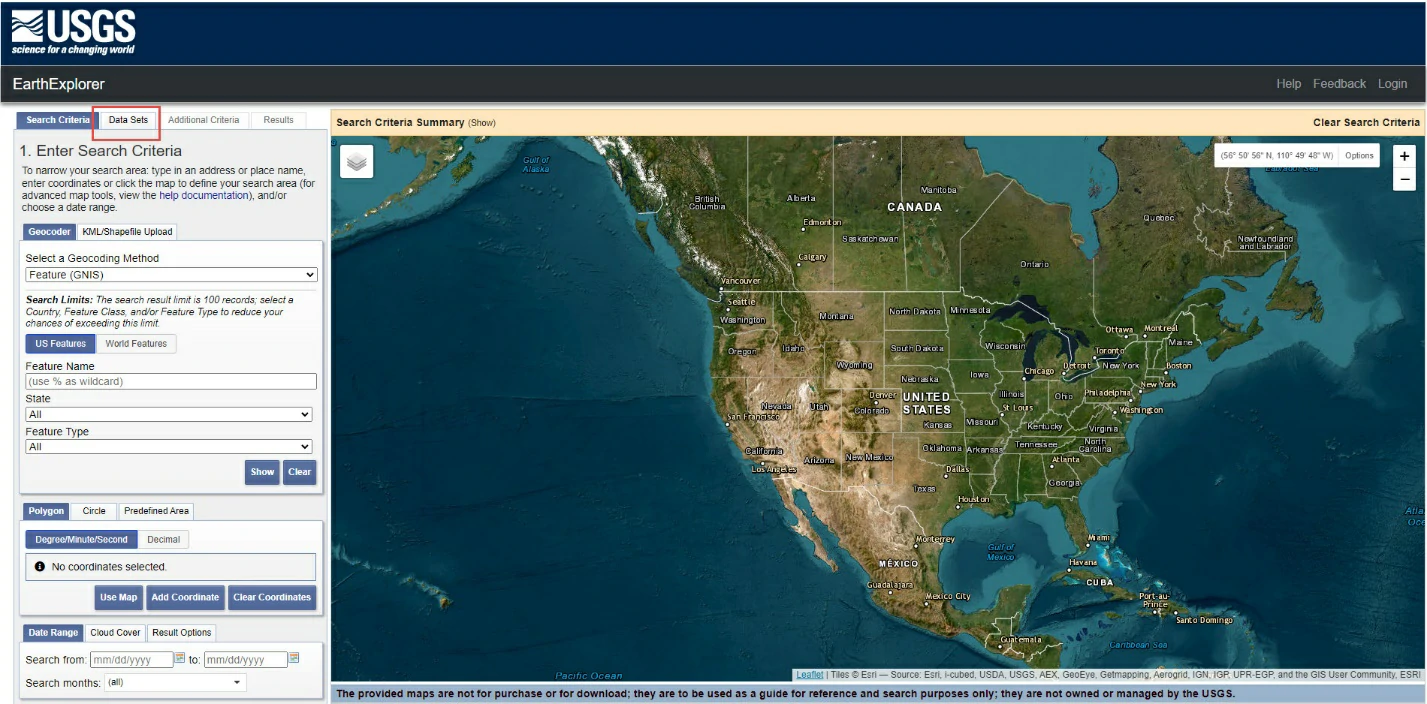Click the Add Coordinate button
Viewport: 1427px width, 704px height.
pyautogui.click(x=185, y=598)
